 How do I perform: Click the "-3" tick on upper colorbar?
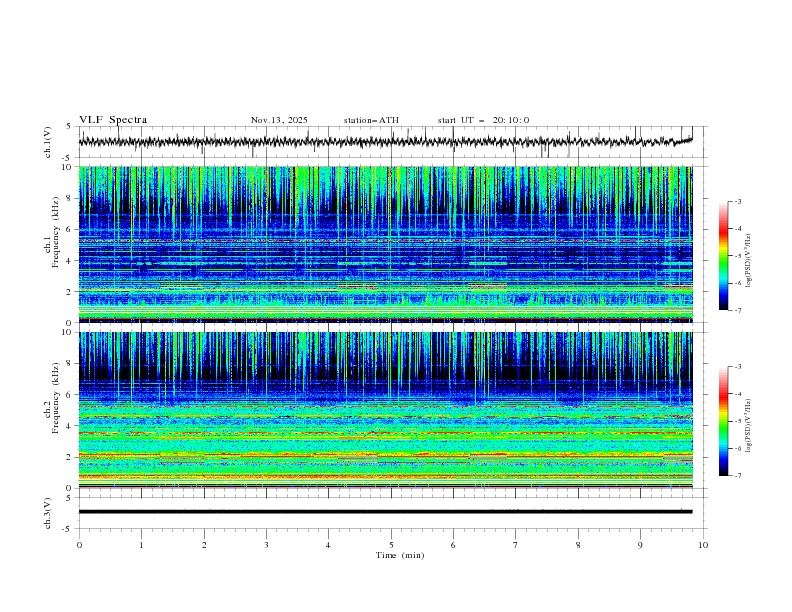(x=737, y=201)
